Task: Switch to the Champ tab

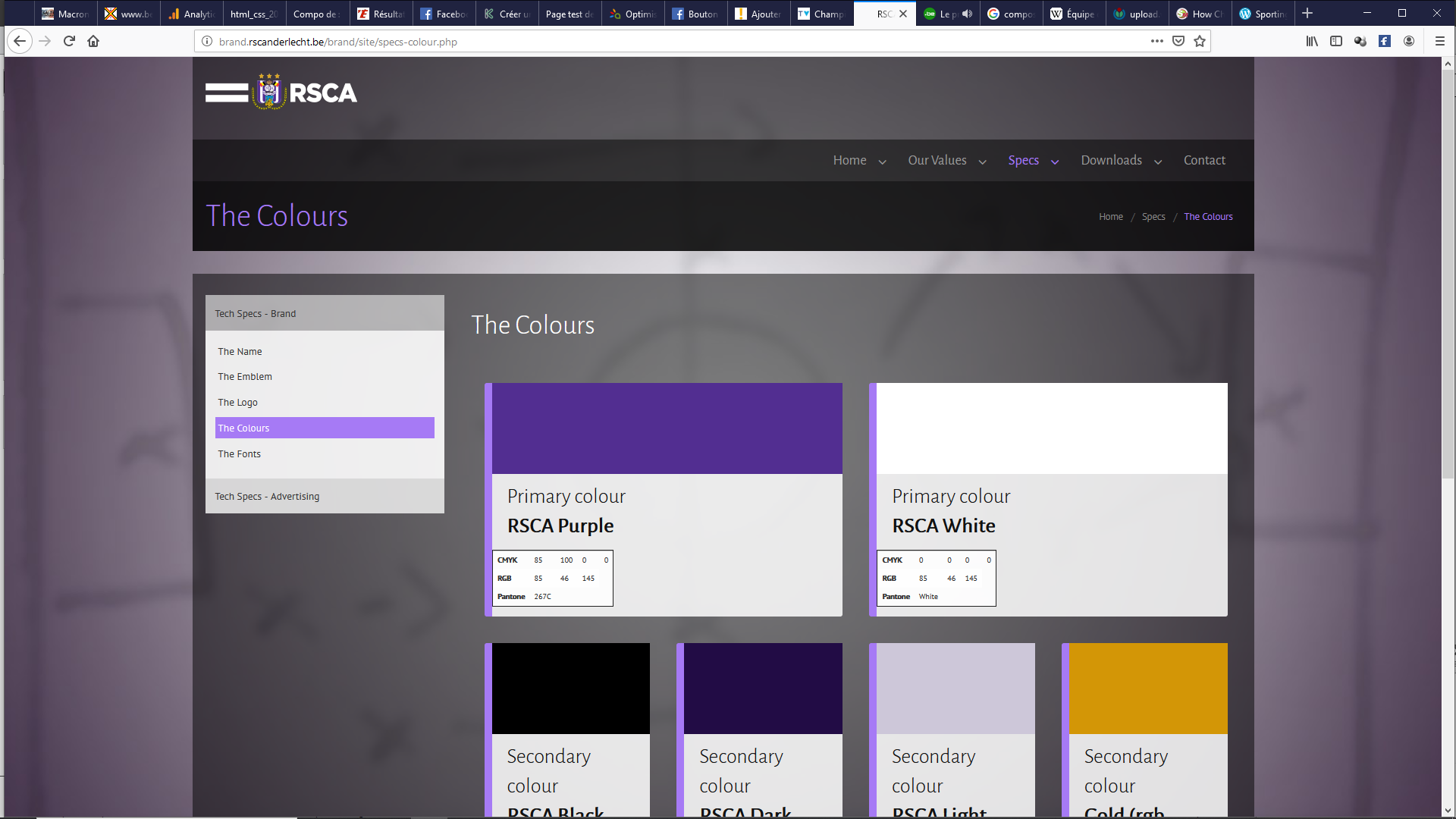Action: [821, 14]
